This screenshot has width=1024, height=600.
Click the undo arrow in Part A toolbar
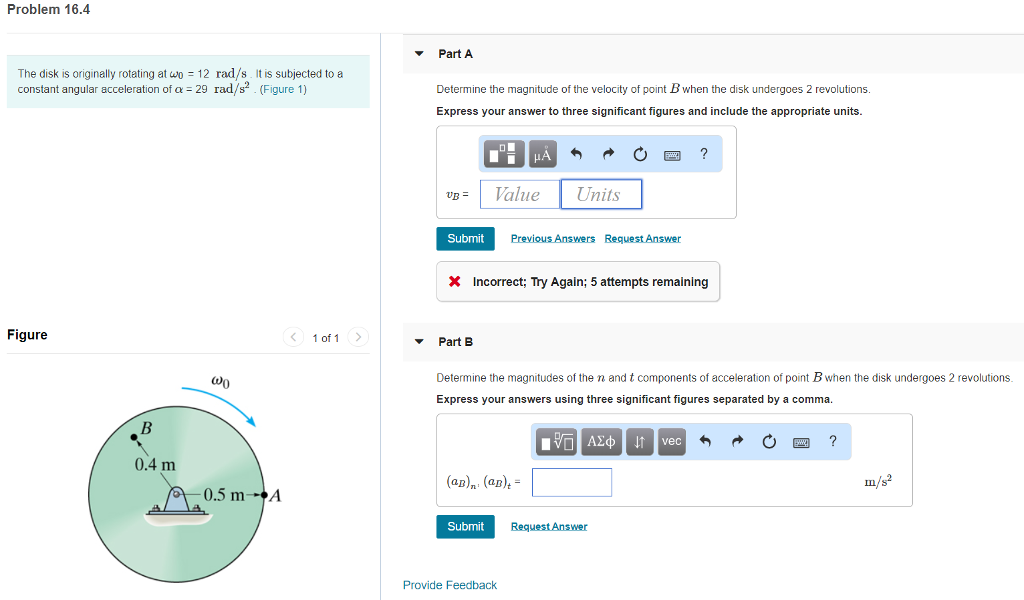[576, 154]
